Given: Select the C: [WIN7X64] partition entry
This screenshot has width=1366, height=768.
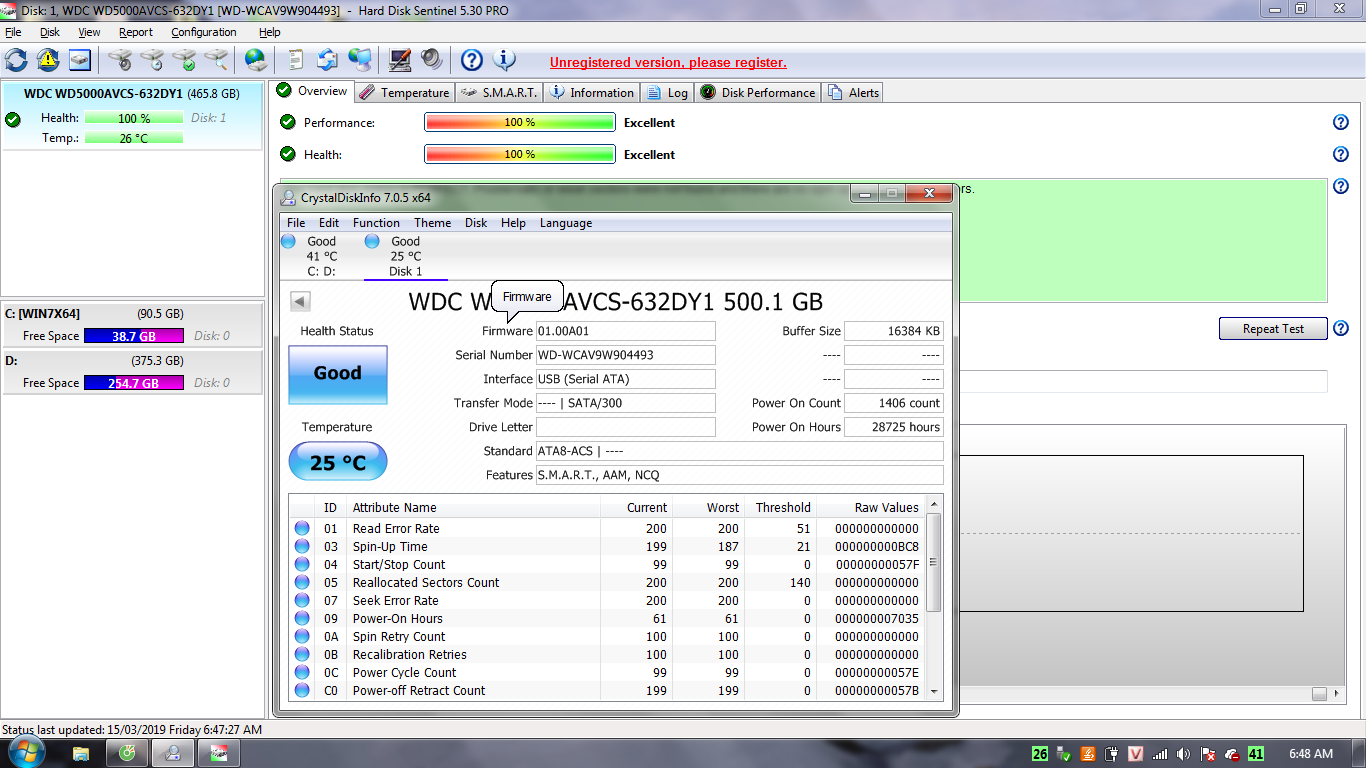Looking at the screenshot, I should point(132,324).
